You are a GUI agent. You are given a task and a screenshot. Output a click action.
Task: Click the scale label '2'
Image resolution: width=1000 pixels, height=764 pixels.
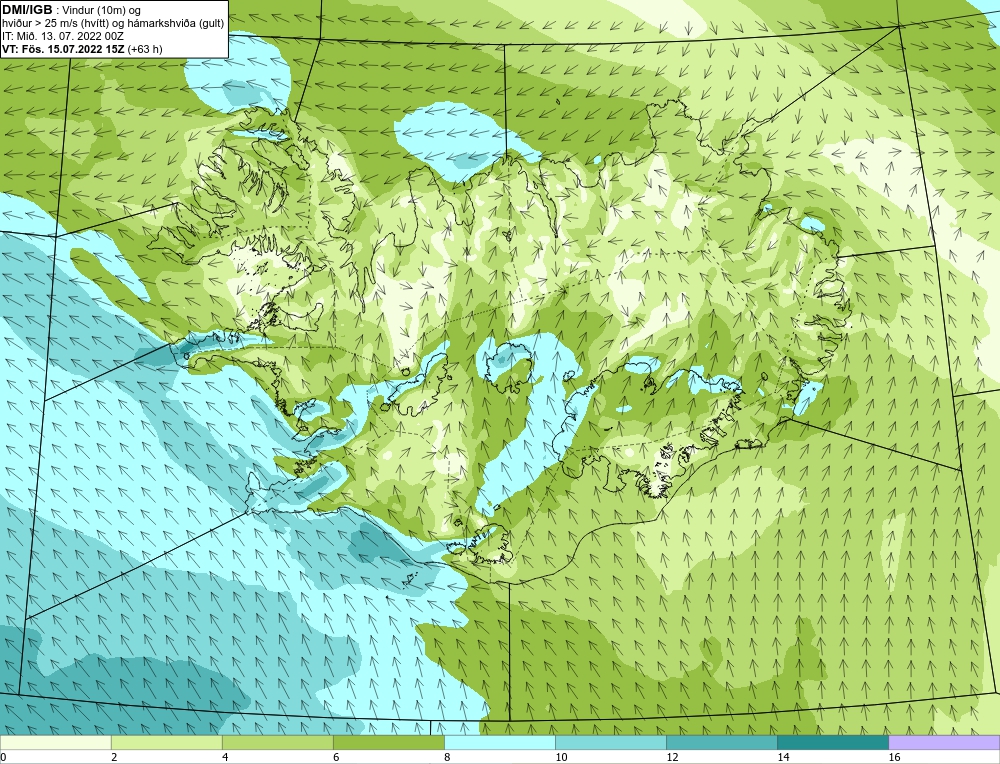[114, 757]
